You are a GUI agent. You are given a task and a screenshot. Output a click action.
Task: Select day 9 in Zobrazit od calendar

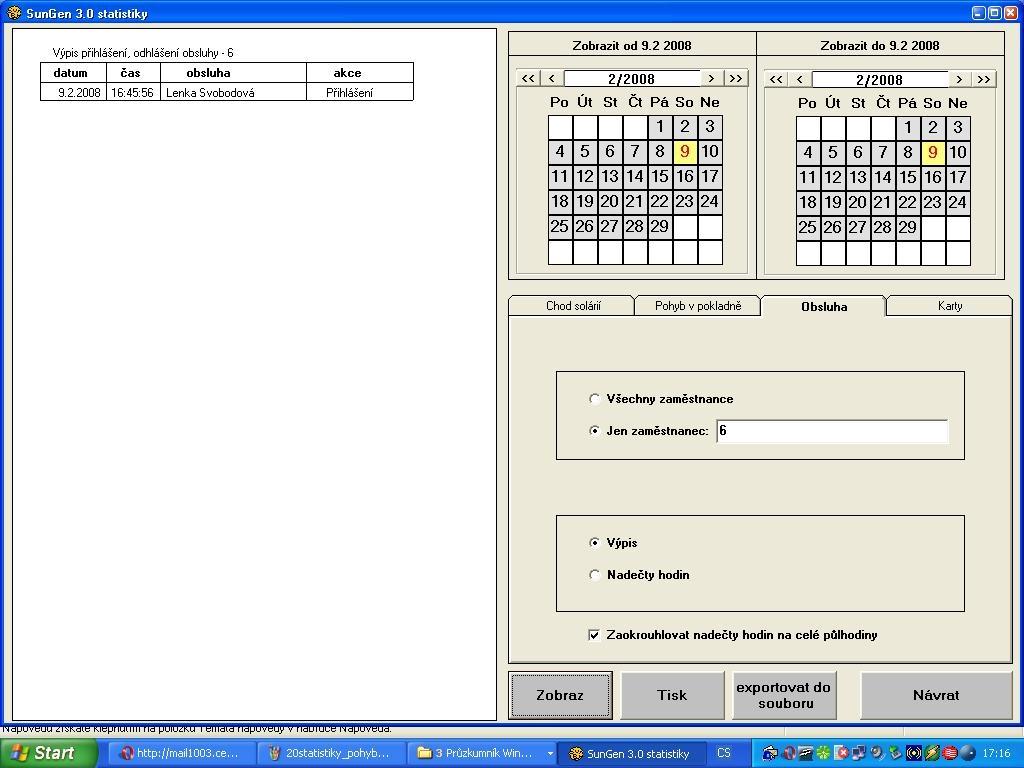click(x=684, y=152)
